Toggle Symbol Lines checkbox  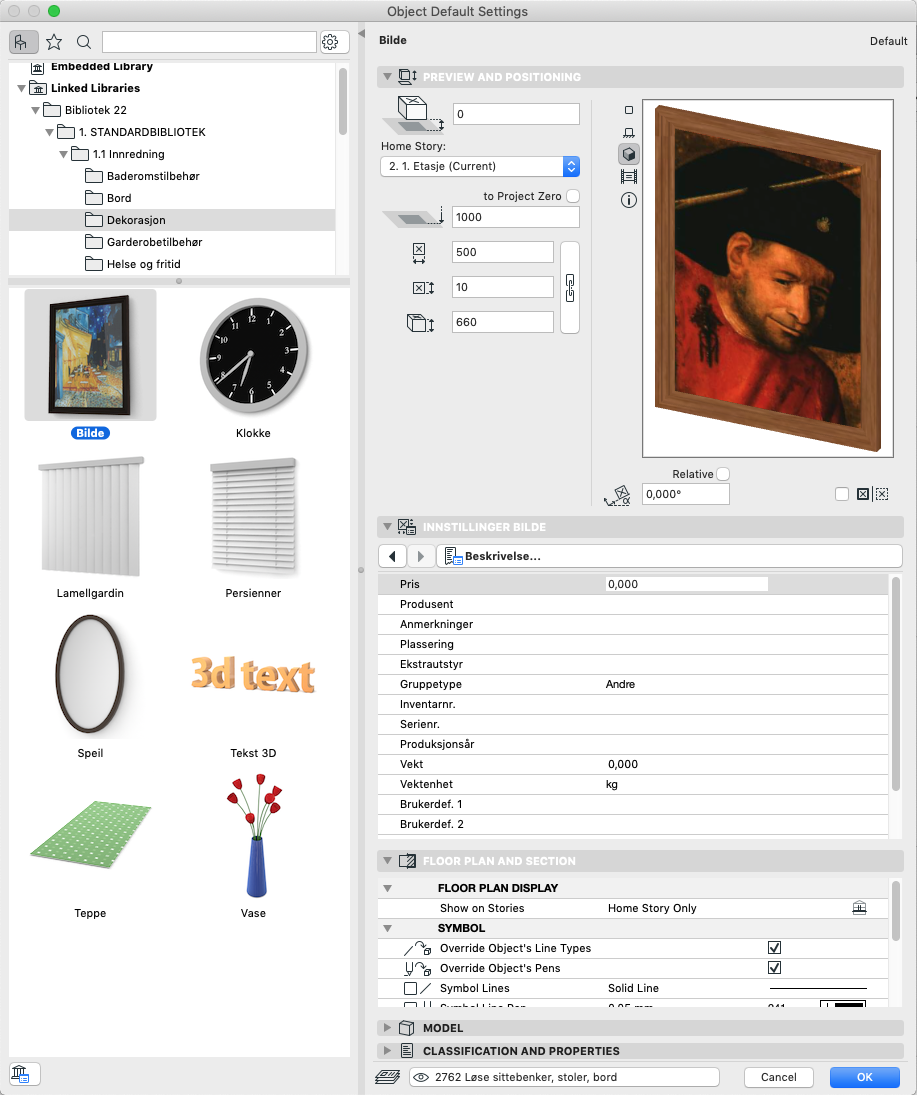(x=411, y=988)
